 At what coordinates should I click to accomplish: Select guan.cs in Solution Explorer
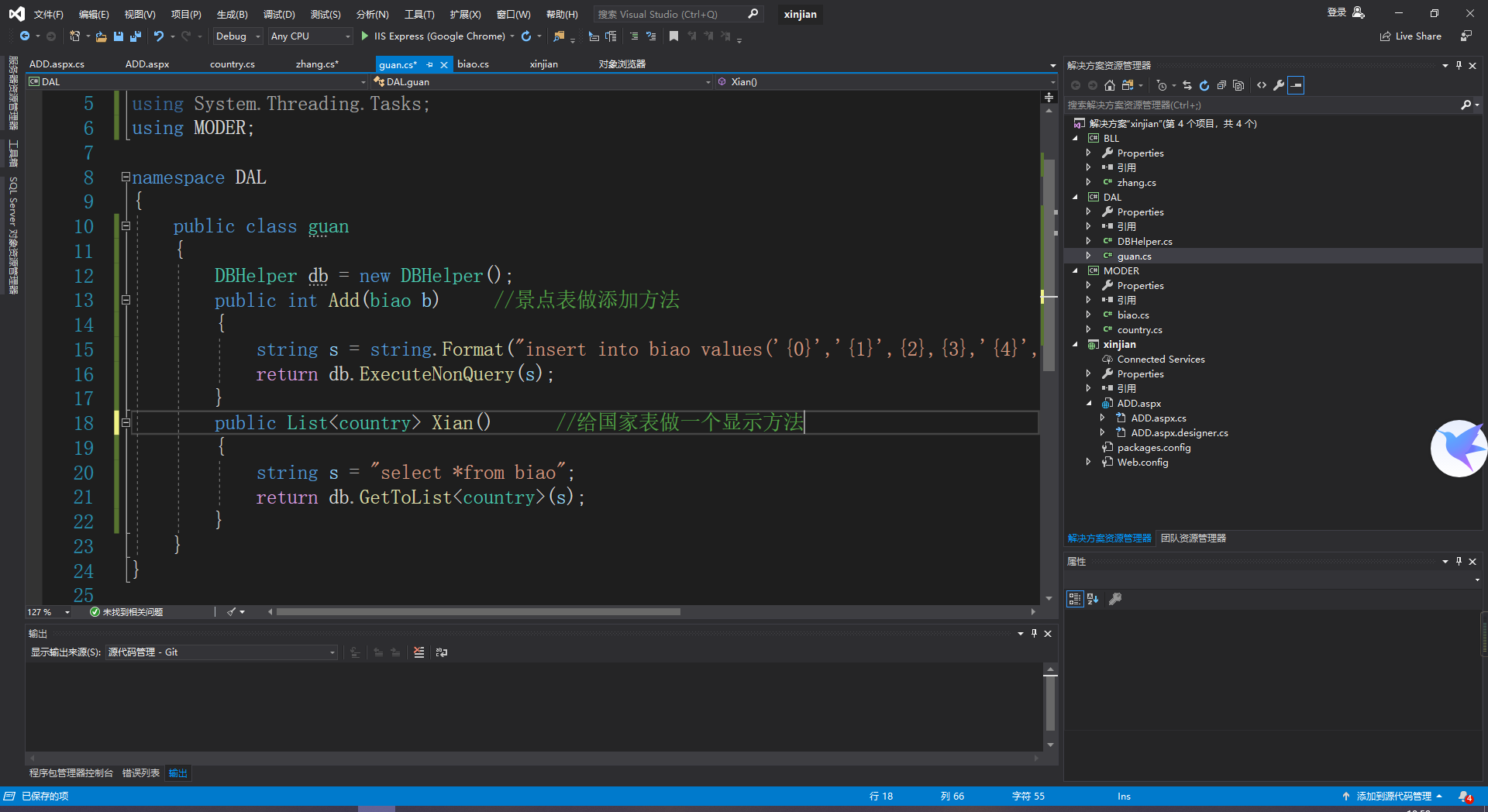[x=1134, y=256]
